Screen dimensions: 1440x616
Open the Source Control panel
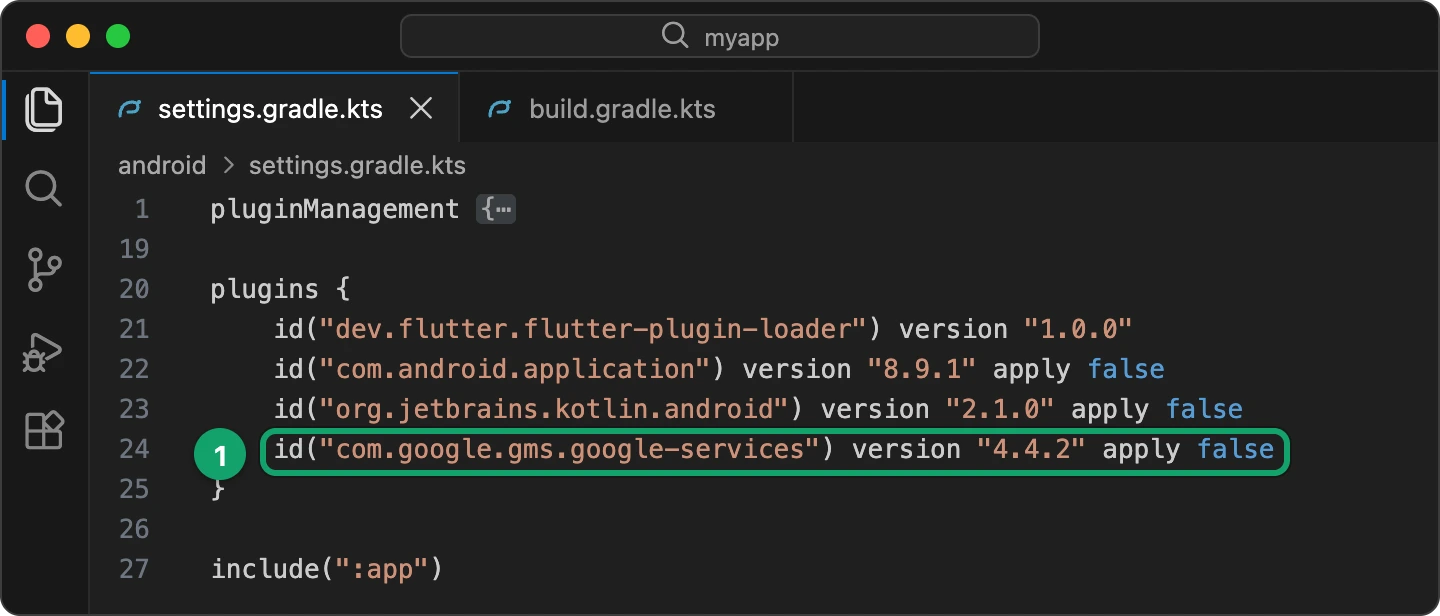[44, 270]
